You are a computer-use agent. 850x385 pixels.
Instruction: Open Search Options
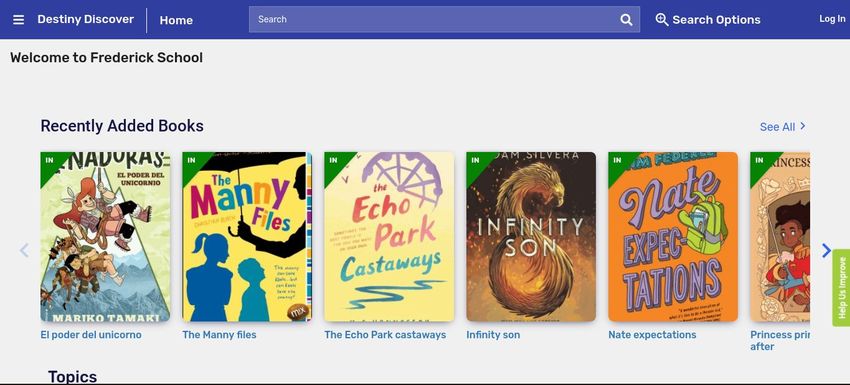(x=708, y=20)
